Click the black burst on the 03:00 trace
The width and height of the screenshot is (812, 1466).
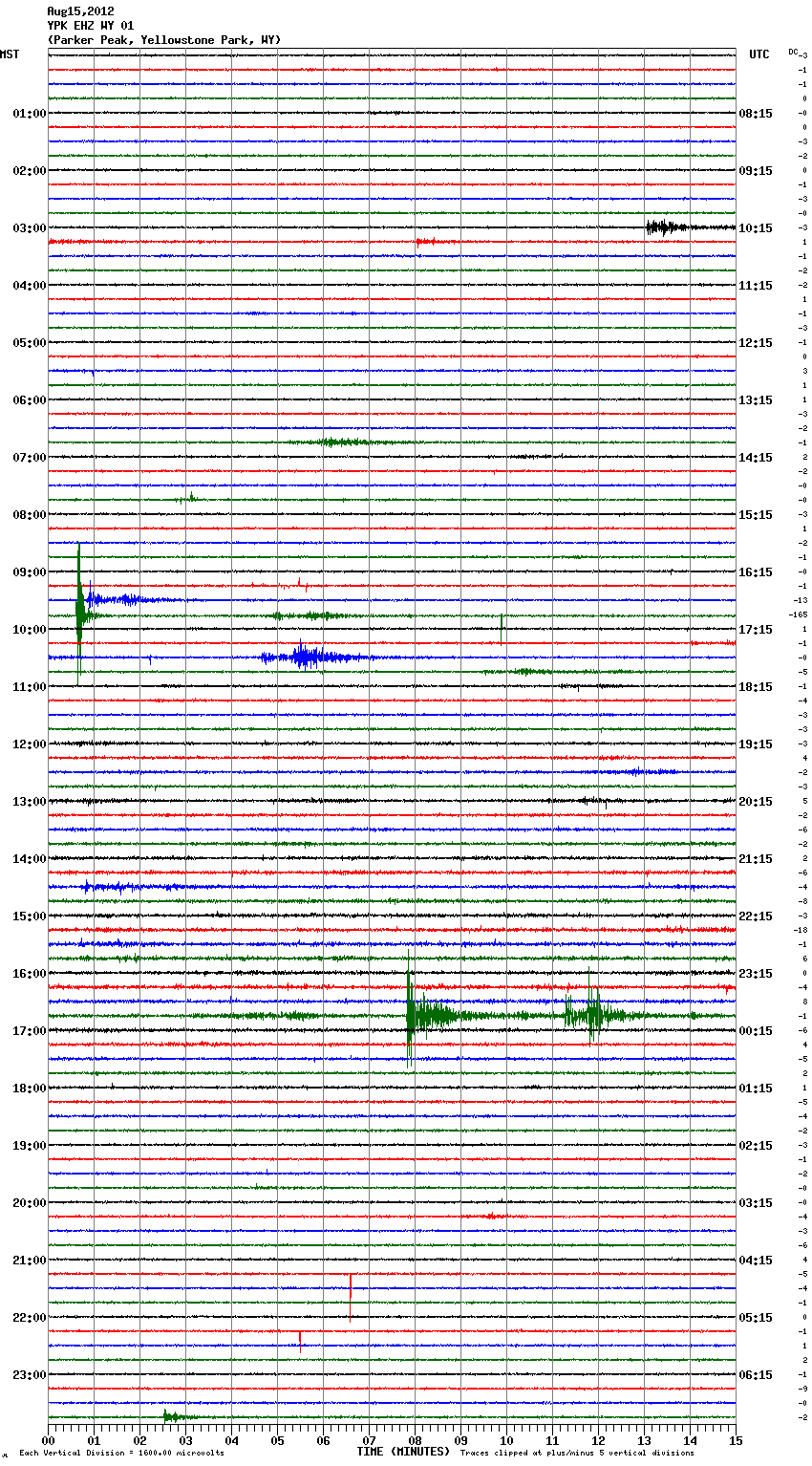667,227
